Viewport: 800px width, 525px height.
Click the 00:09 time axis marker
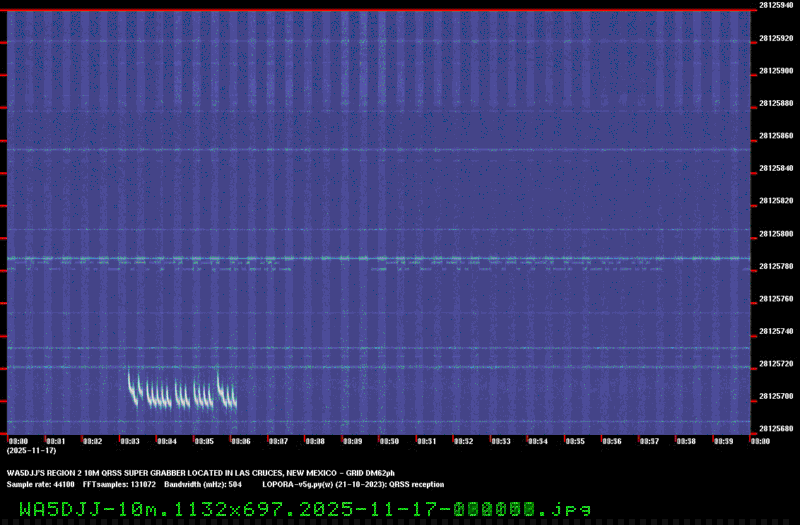[x=352, y=441]
